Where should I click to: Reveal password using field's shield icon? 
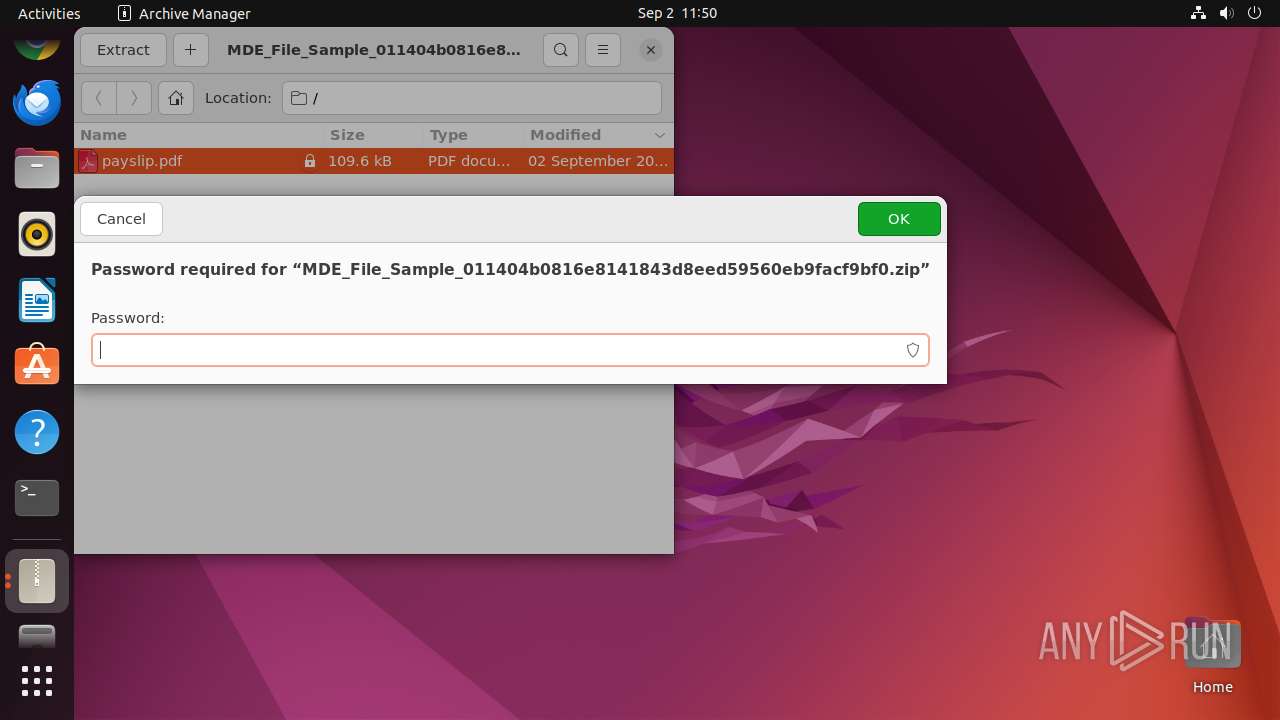pyautogui.click(x=913, y=350)
